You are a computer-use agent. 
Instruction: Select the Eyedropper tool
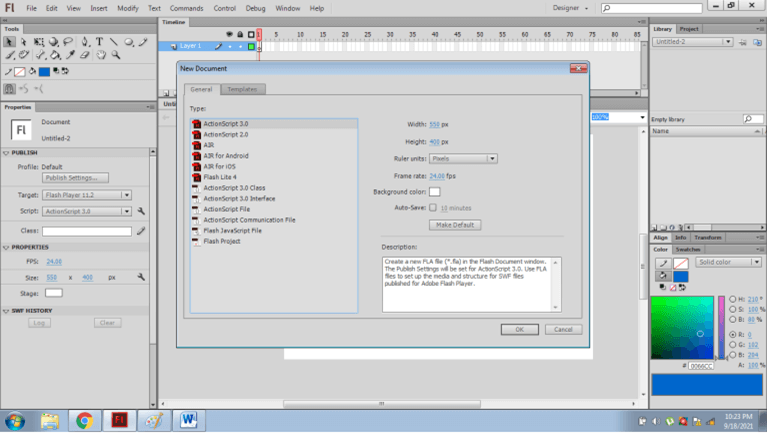click(70, 55)
